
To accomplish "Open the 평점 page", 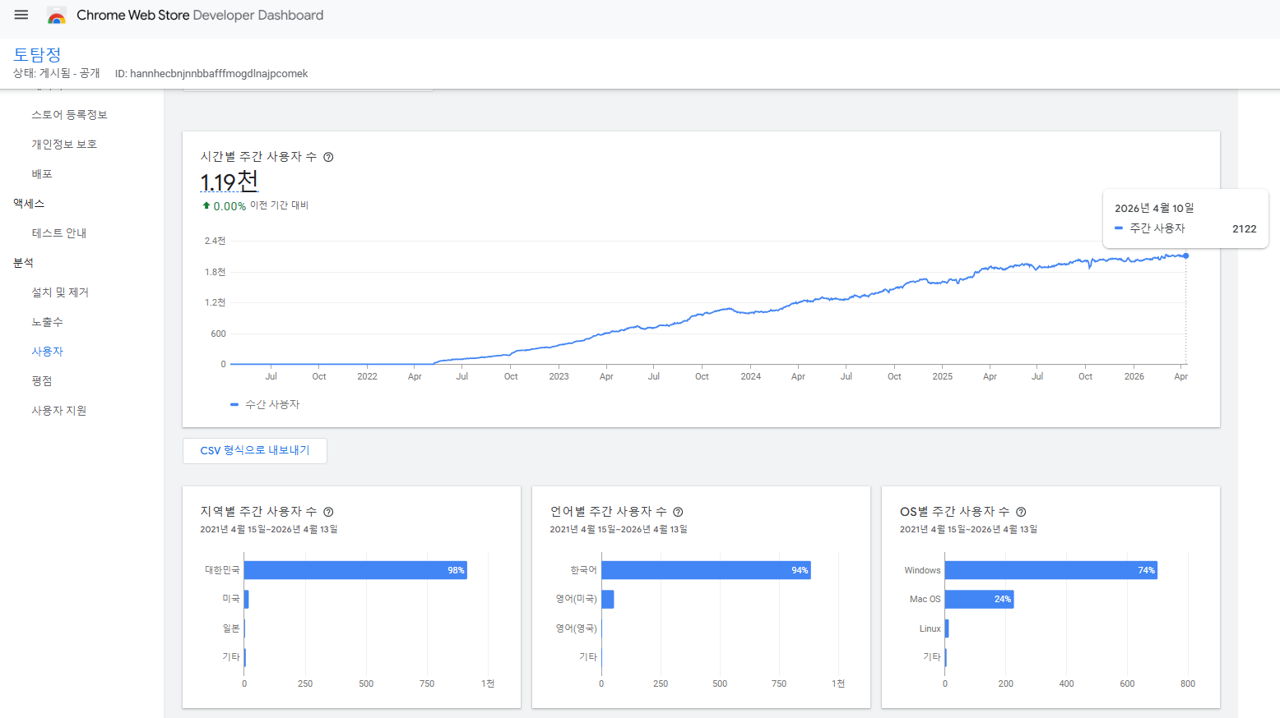I will (x=42, y=381).
